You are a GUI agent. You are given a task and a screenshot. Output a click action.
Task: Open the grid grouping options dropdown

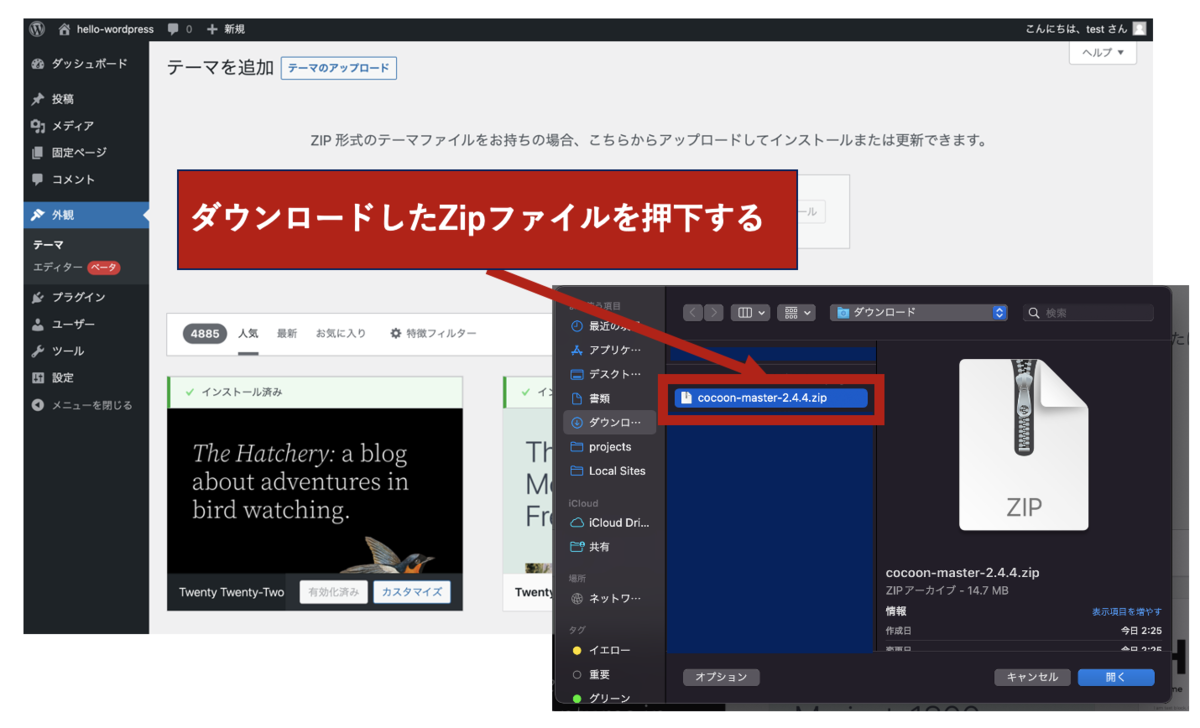click(x=797, y=313)
